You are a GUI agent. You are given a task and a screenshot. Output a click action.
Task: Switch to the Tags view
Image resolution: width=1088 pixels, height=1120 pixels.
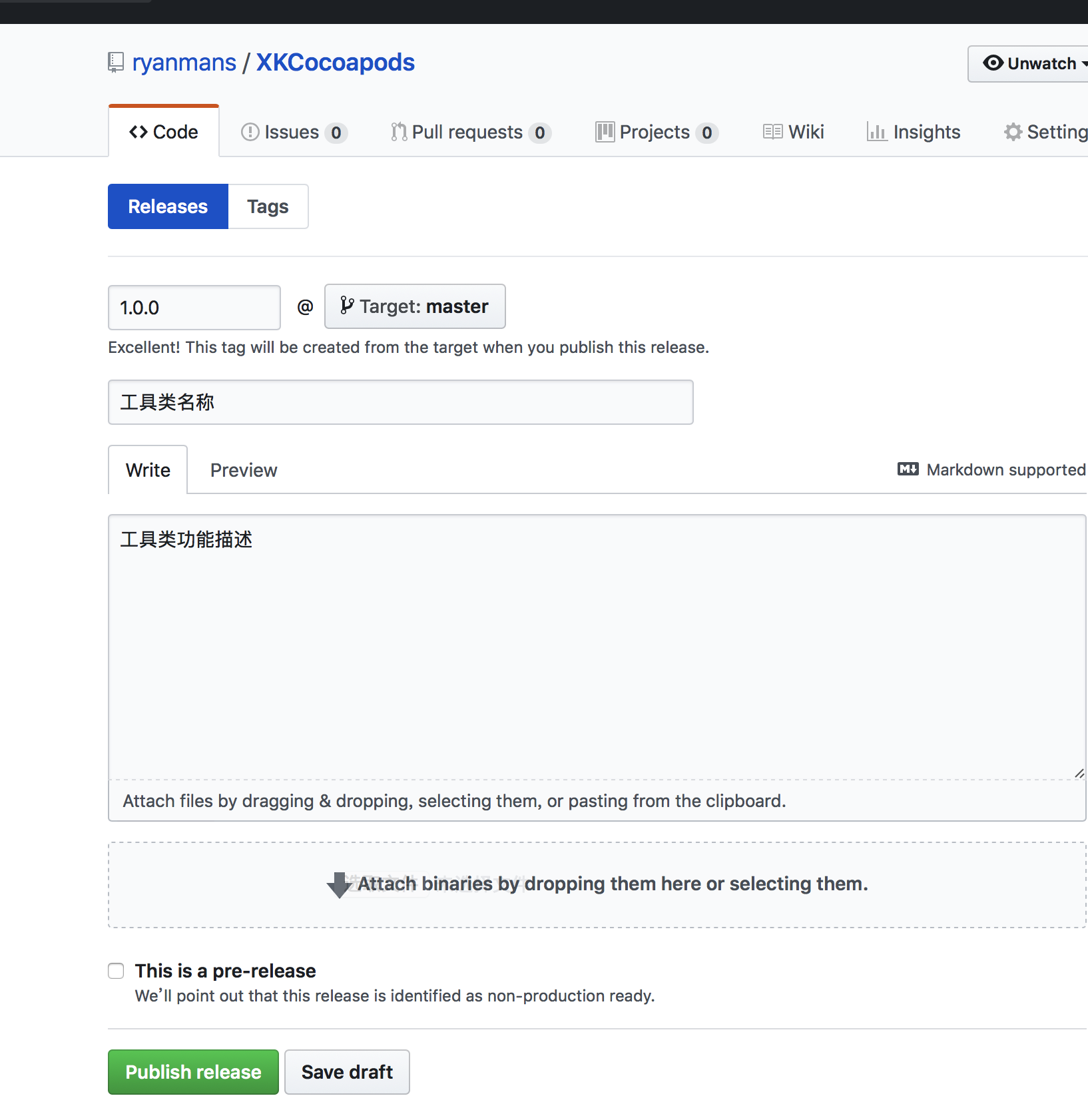268,206
